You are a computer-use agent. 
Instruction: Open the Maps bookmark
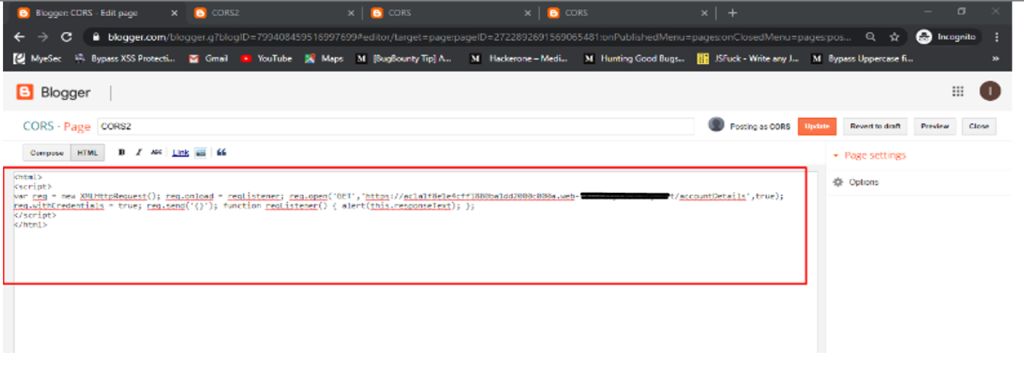pos(325,59)
